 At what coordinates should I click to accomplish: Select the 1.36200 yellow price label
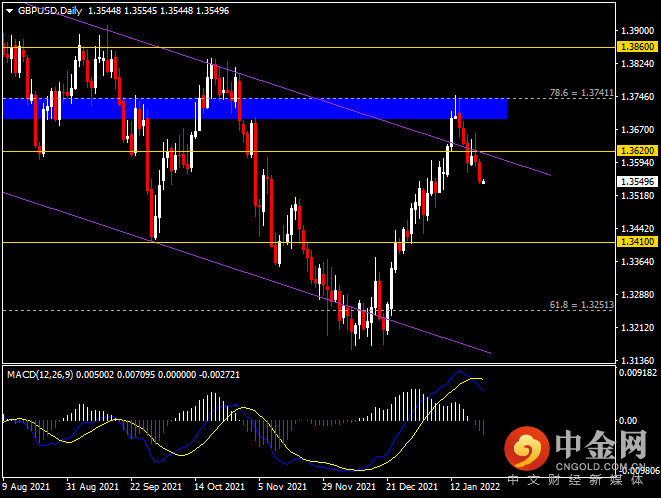637,151
